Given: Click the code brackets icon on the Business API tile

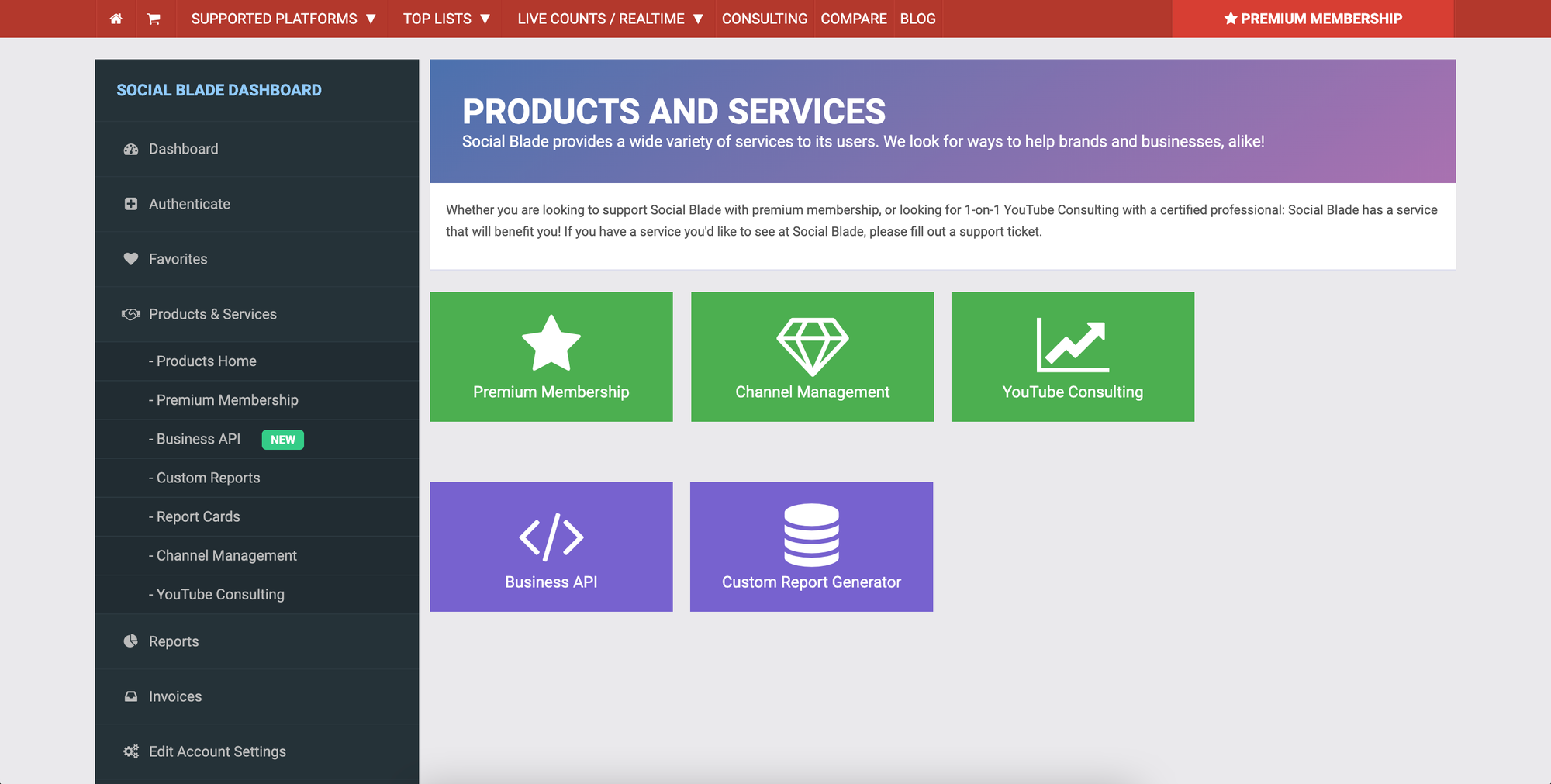Looking at the screenshot, I should (x=551, y=537).
